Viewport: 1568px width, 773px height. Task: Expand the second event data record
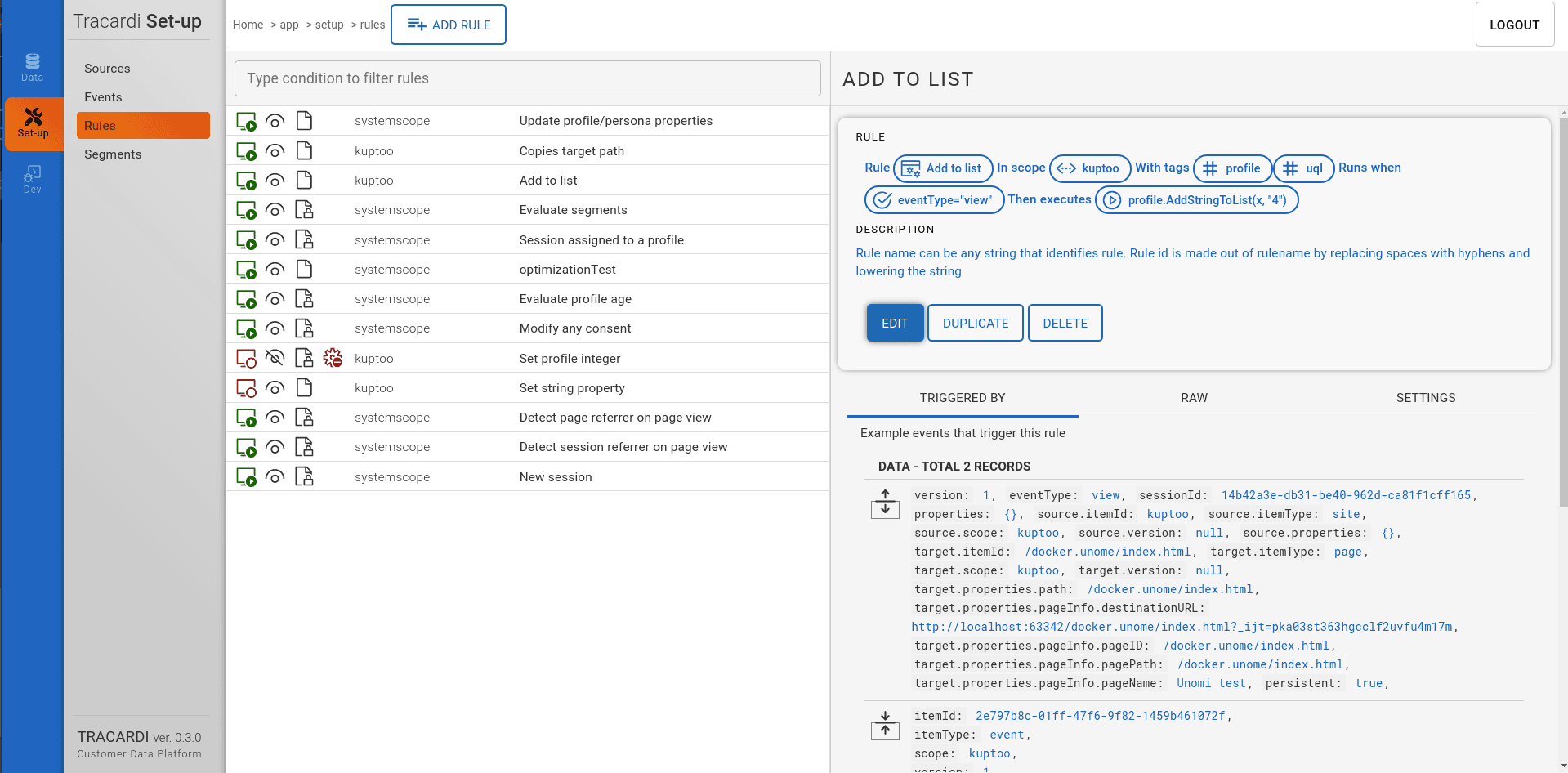pos(885,724)
